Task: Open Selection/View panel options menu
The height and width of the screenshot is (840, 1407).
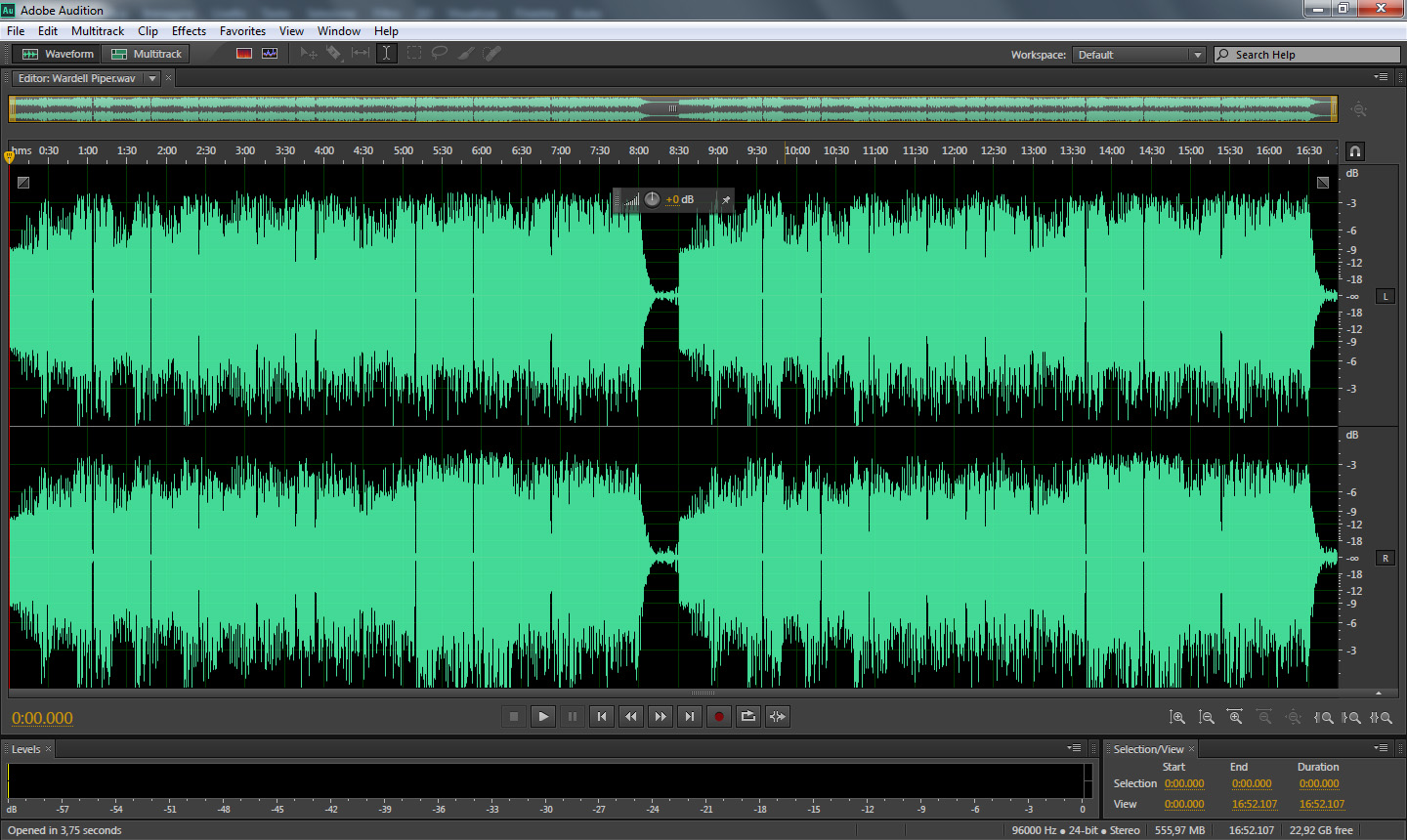Action: pyautogui.click(x=1381, y=748)
